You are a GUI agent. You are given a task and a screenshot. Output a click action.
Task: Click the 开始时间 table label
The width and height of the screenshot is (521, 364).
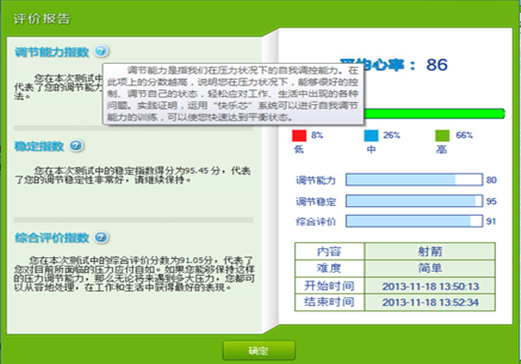coord(329,286)
